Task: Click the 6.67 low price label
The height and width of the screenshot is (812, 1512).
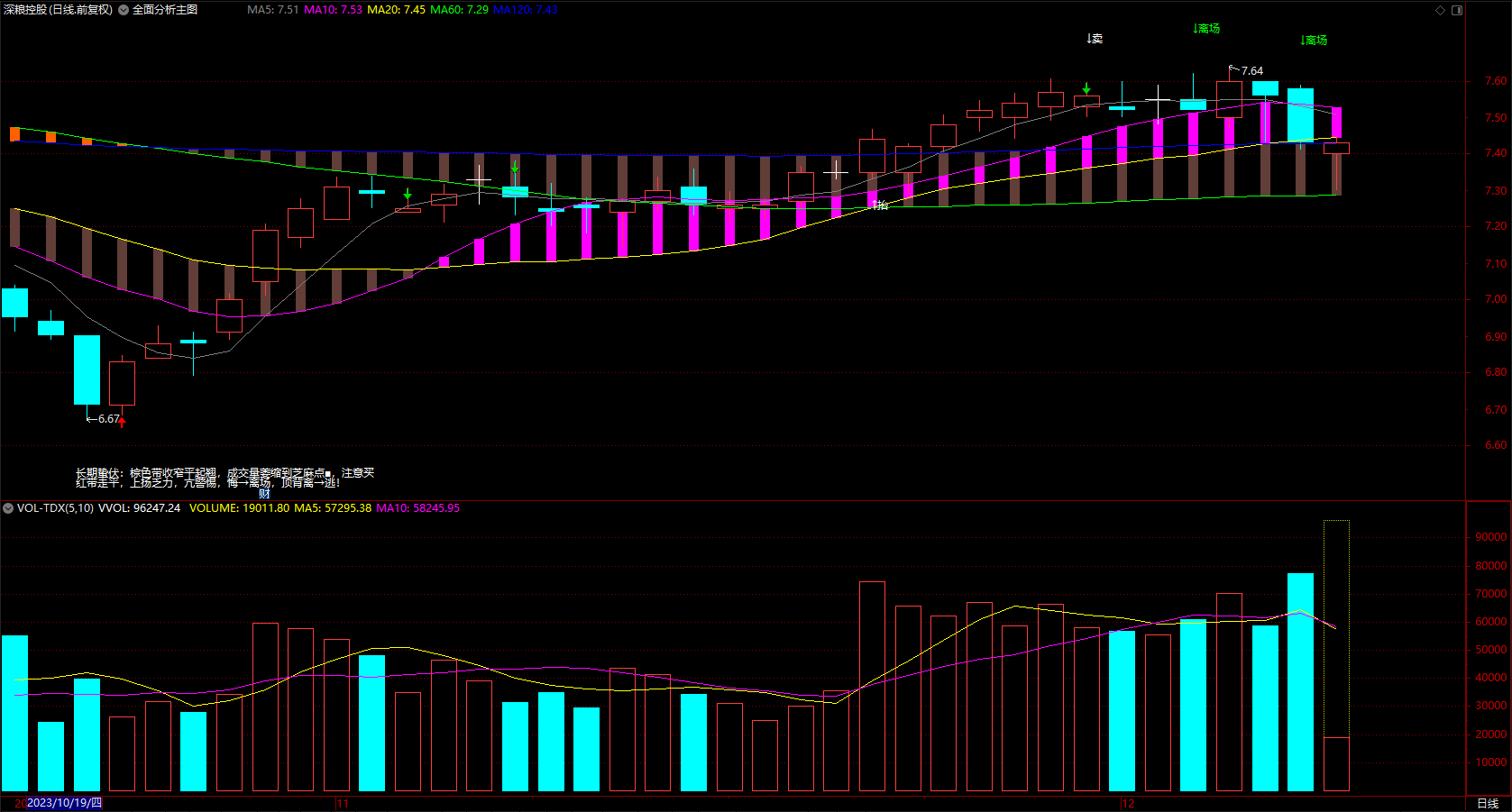Action: pyautogui.click(x=108, y=419)
